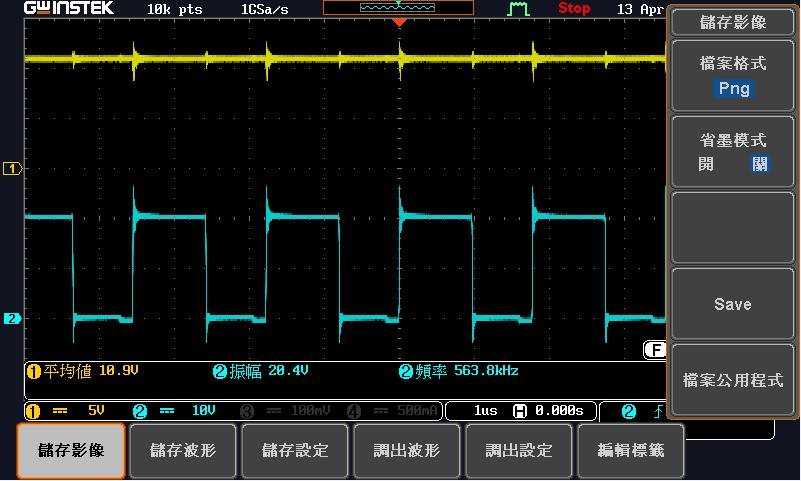The width and height of the screenshot is (801, 481).
Task: Click the waveform memory overview bar
Action: (x=398, y=8)
